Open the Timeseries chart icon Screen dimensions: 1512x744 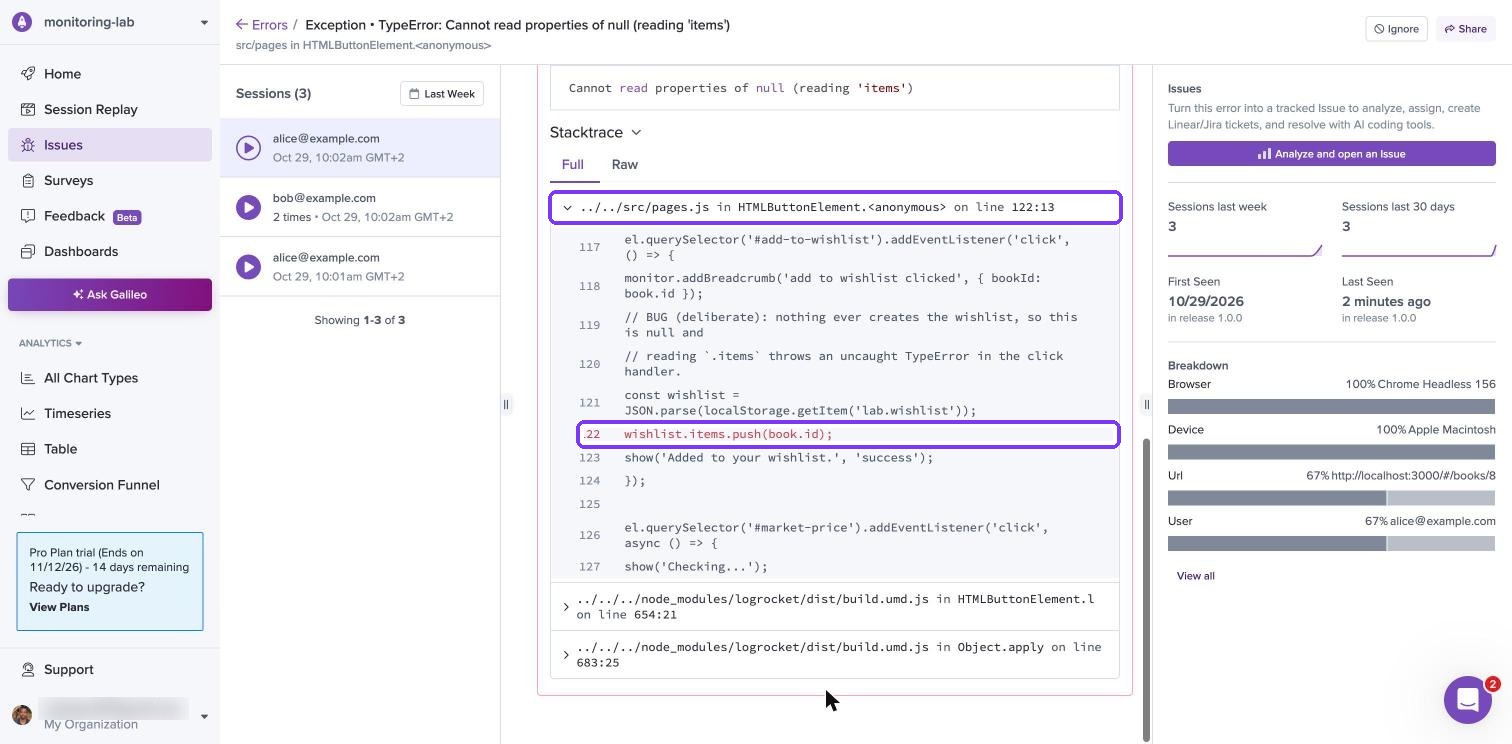tap(28, 413)
